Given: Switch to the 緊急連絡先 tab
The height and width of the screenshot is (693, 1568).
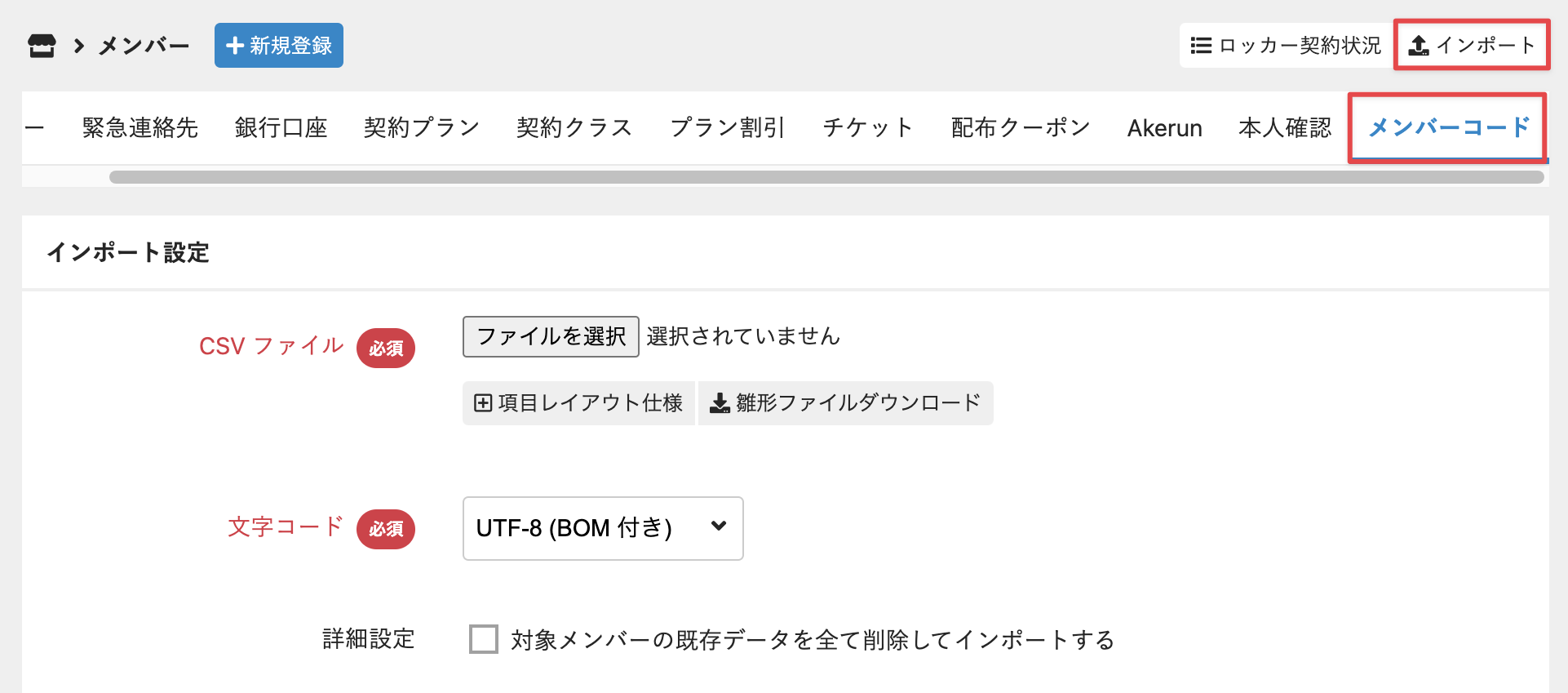Looking at the screenshot, I should [140, 128].
